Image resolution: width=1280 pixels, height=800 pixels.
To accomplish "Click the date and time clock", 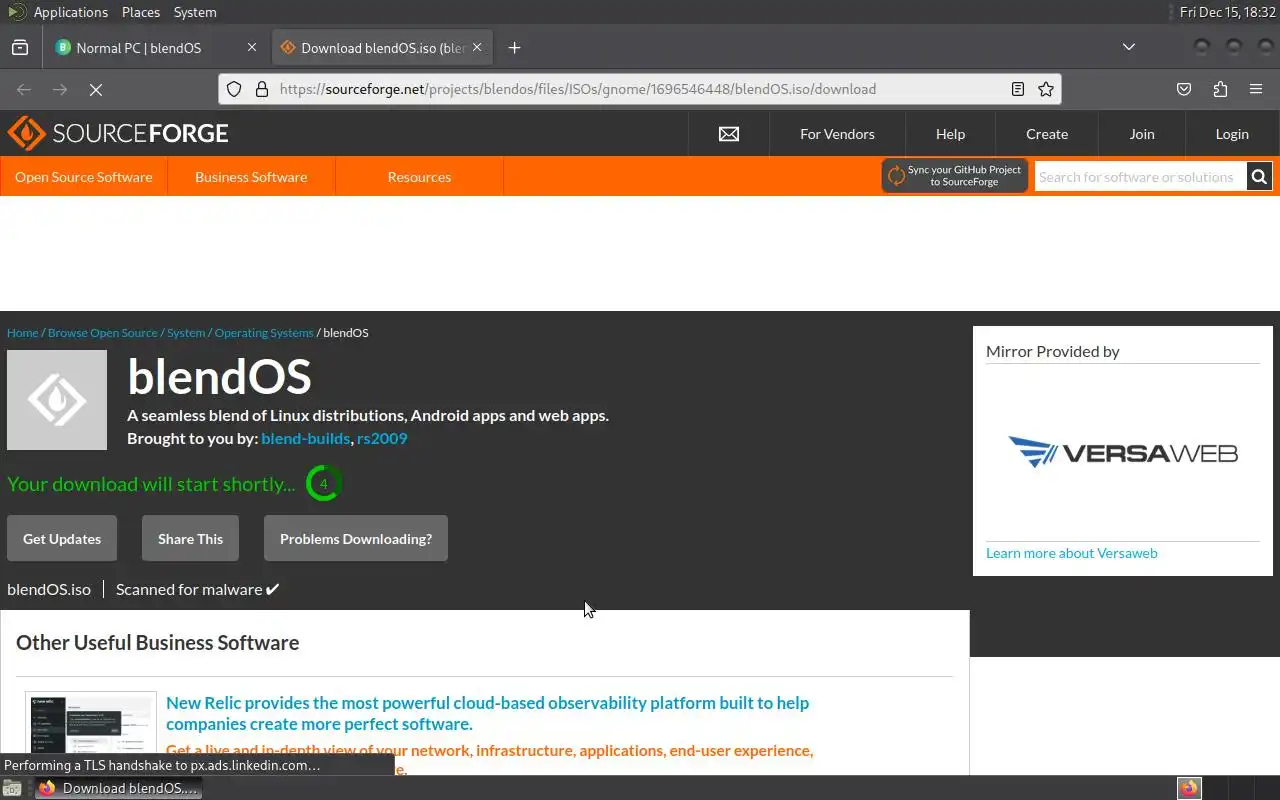I will tap(1227, 12).
